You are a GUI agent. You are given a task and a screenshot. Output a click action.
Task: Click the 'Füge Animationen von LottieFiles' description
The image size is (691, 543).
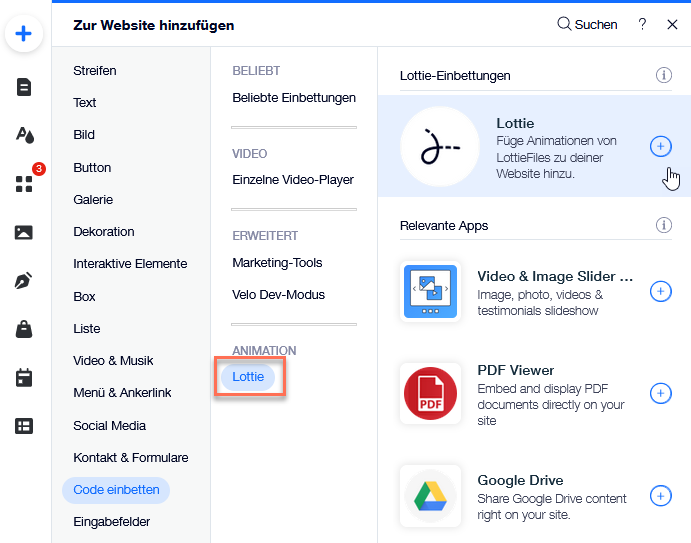pyautogui.click(x=557, y=157)
